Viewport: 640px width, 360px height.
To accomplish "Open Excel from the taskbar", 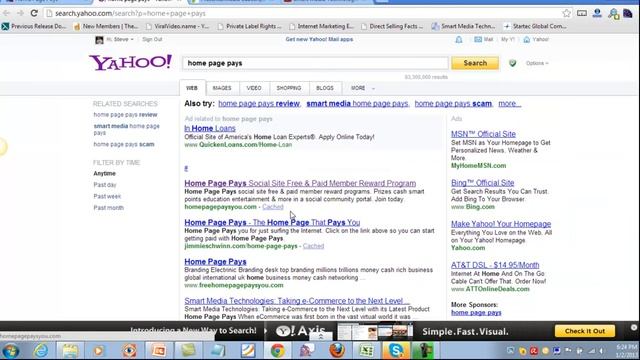I will pos(366,351).
